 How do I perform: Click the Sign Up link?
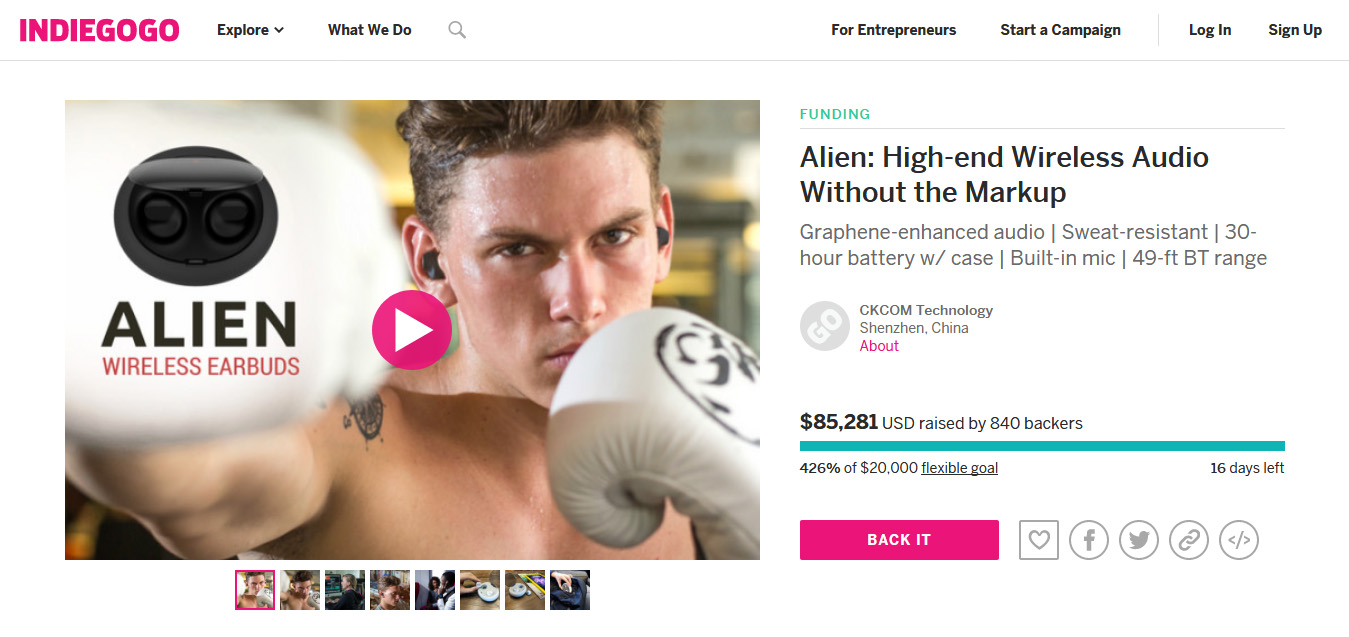1295,30
